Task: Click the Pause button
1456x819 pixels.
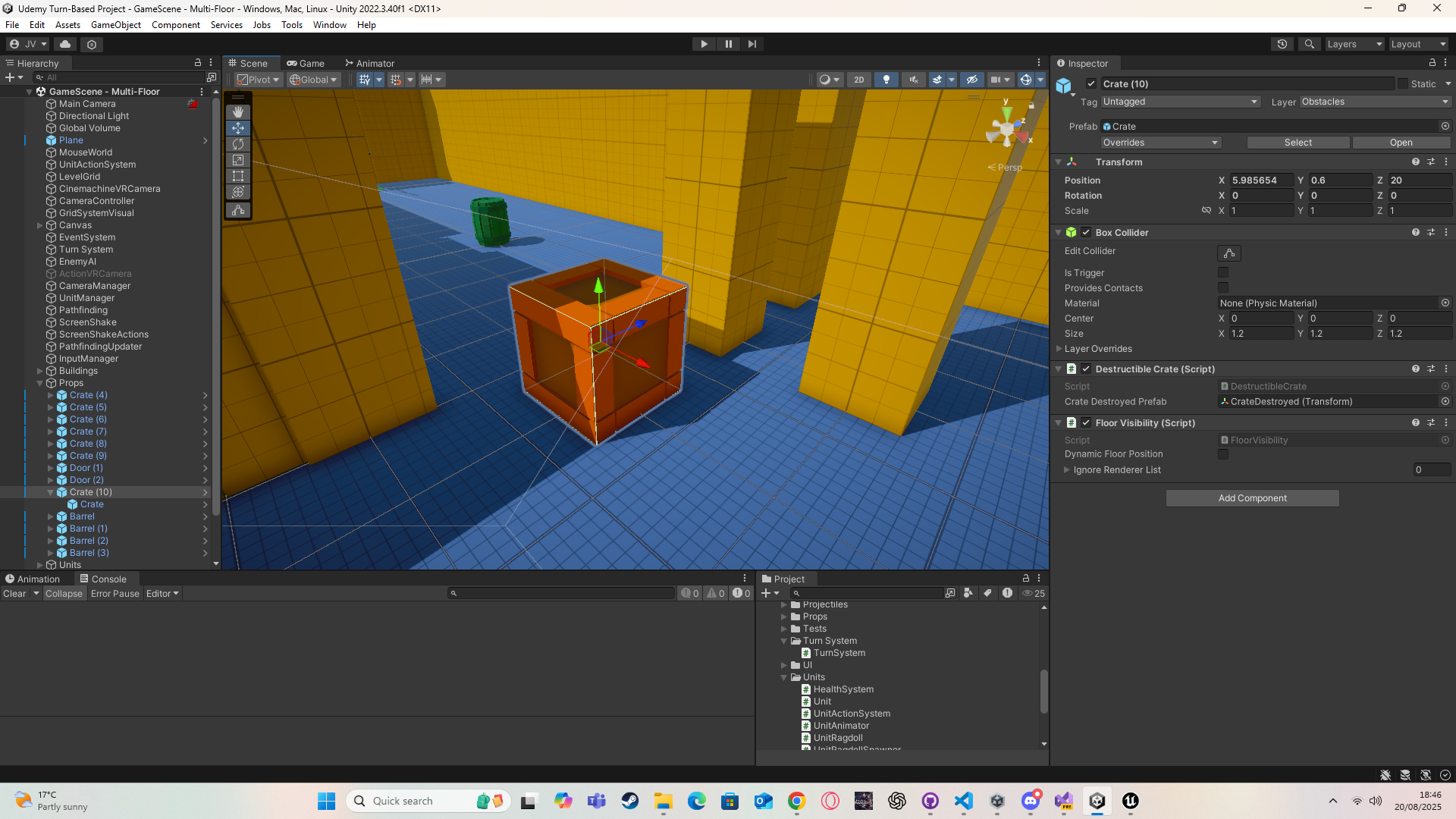Action: pos(728,44)
